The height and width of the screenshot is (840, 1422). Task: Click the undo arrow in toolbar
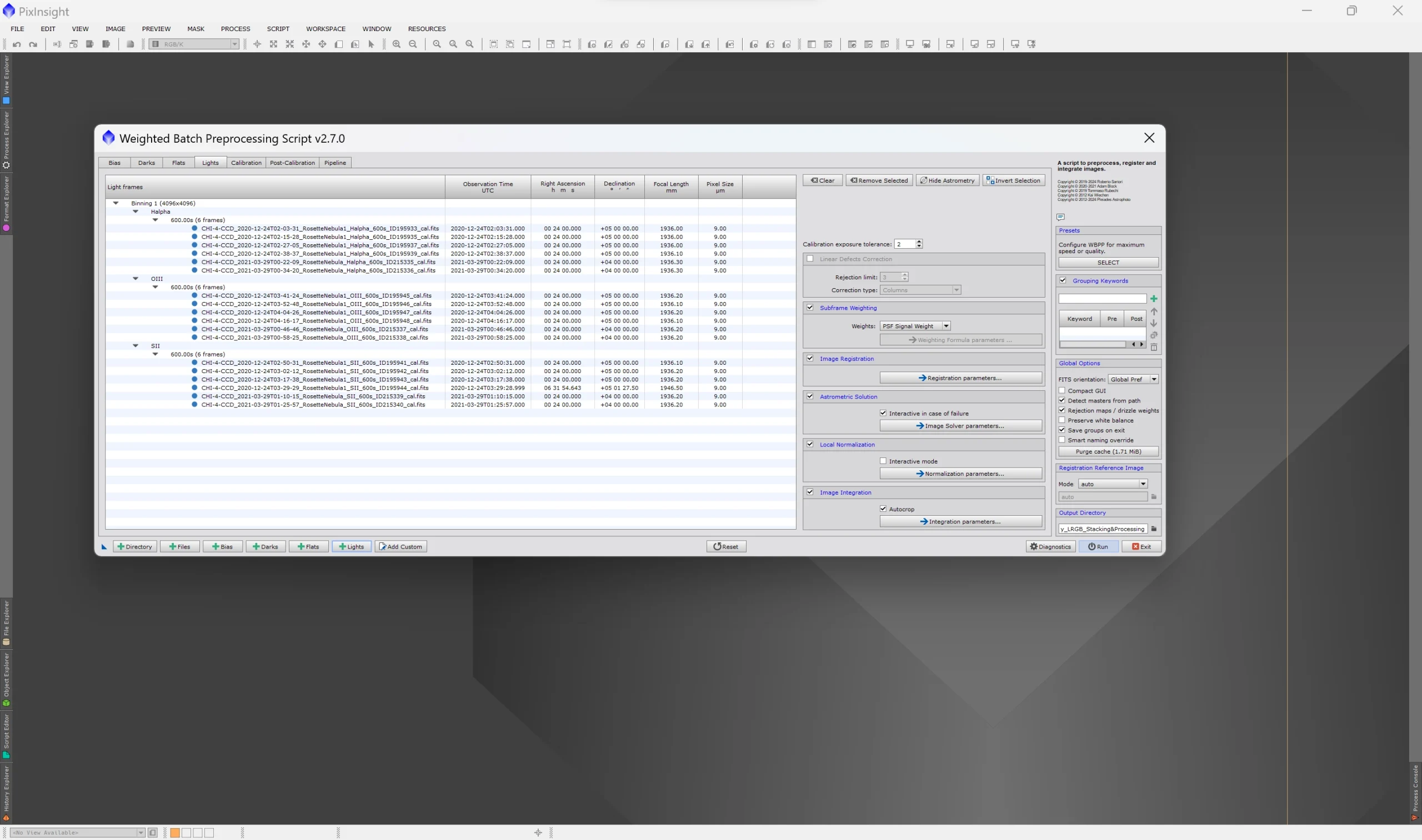click(17, 44)
